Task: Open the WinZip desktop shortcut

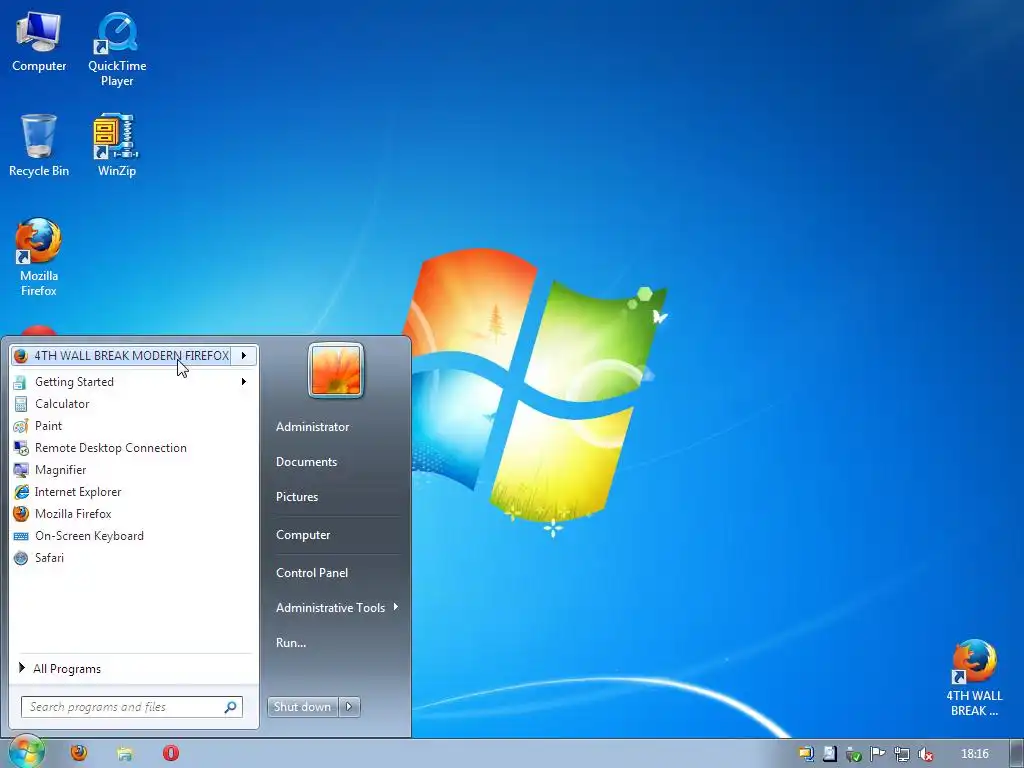Action: point(116,146)
